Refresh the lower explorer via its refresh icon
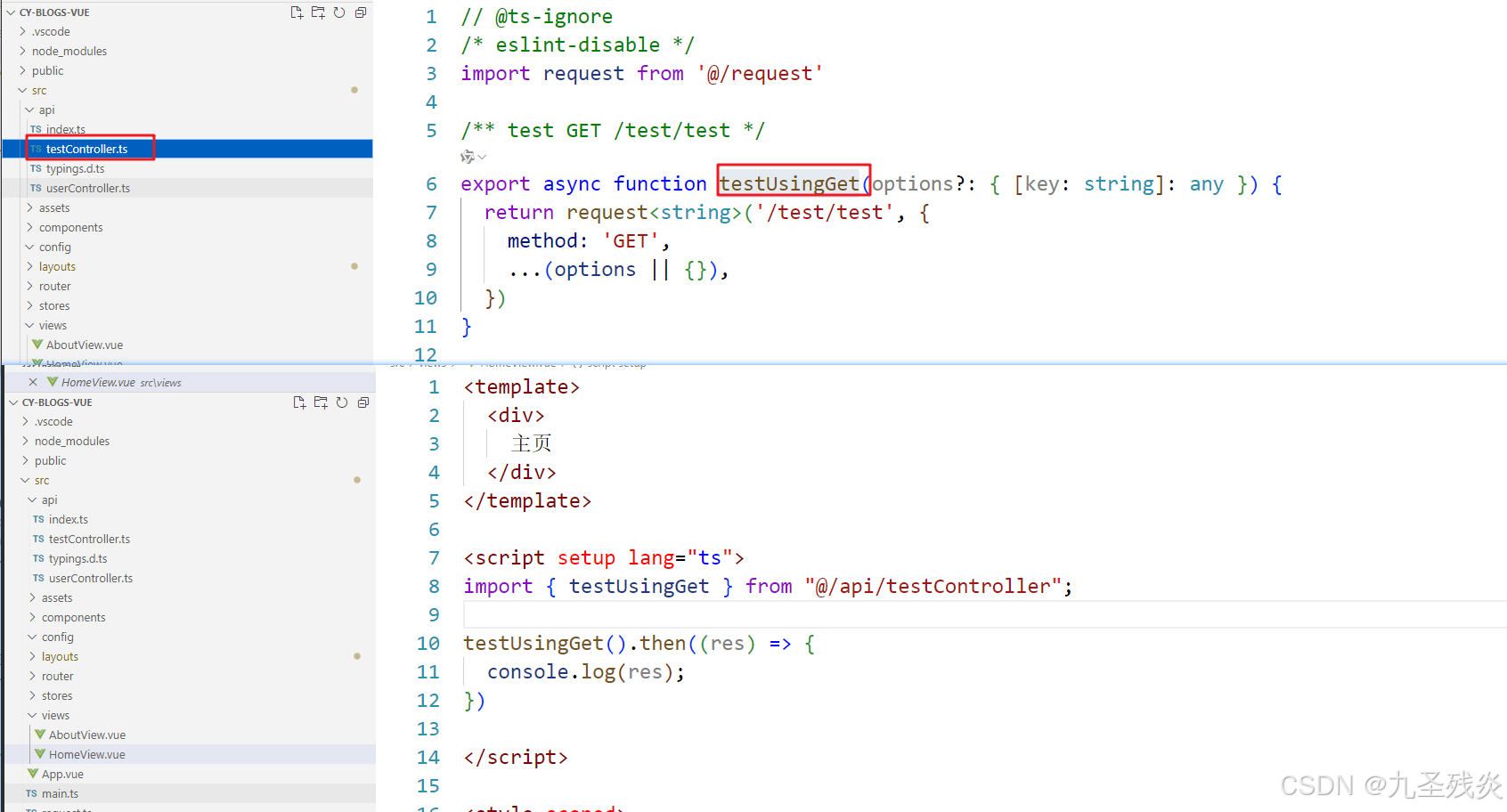 click(x=342, y=402)
